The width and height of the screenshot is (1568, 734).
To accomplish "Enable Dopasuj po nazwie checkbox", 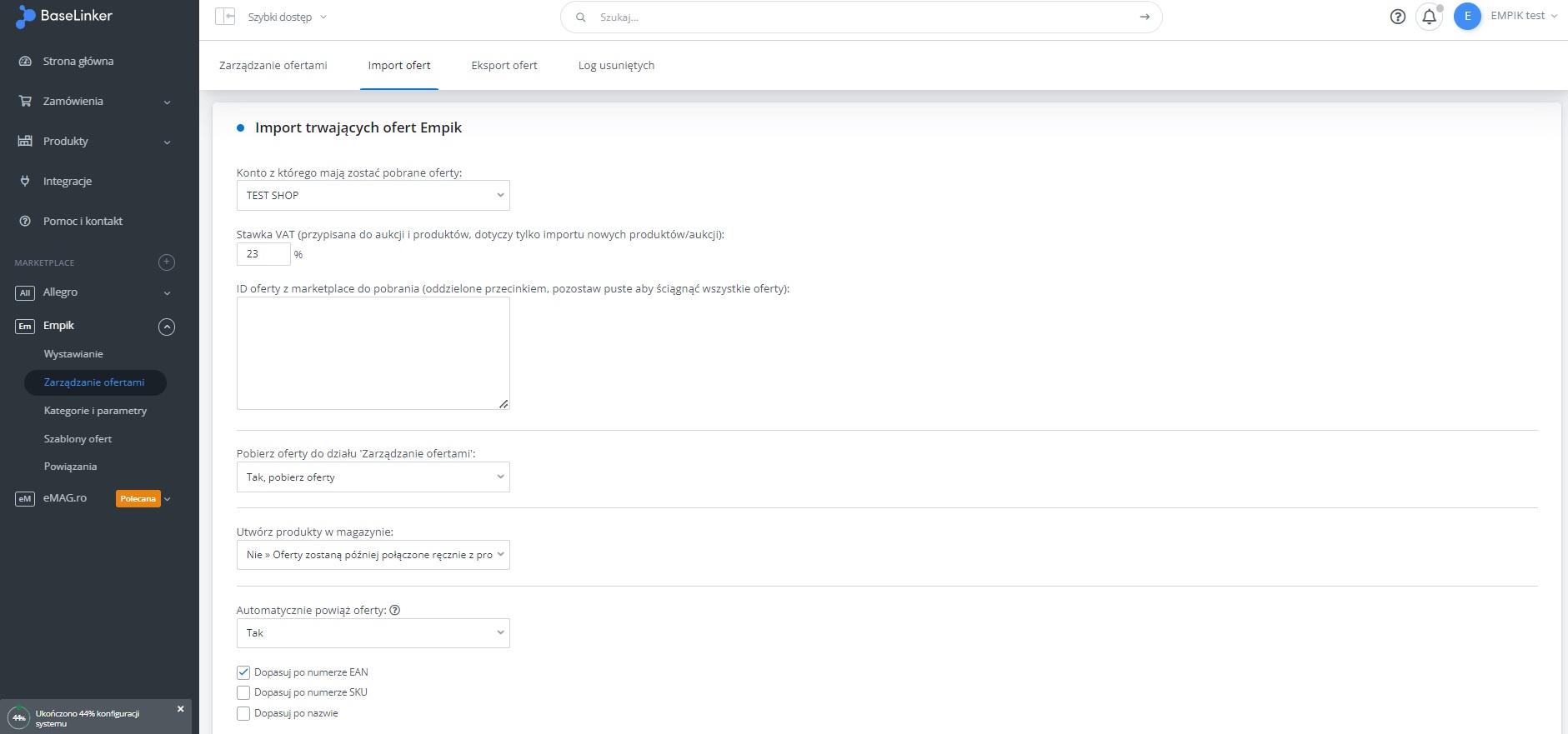I will (243, 713).
